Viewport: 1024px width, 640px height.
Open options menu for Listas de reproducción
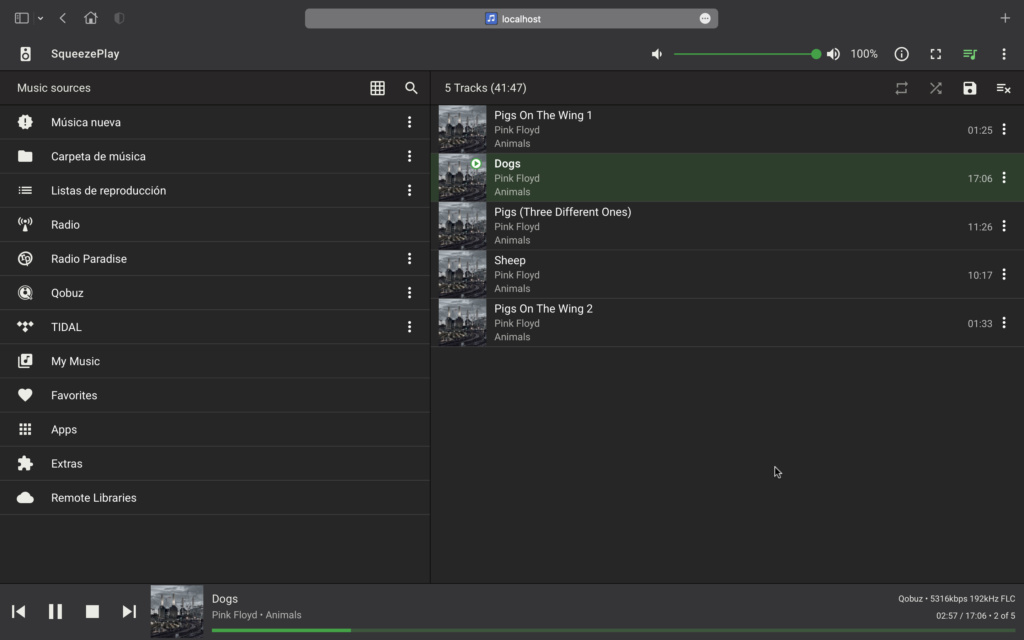(409, 191)
